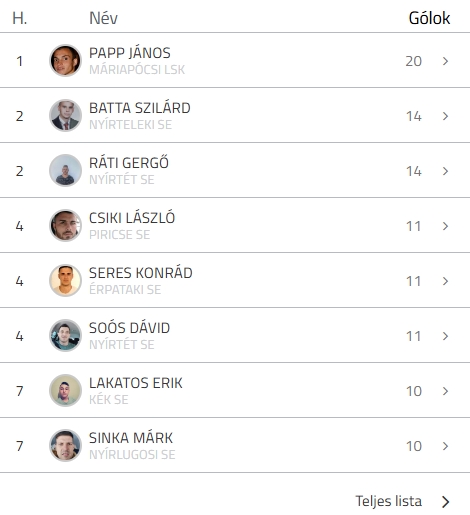
Task: Open SERES KONRÁD player name
Action: click(x=141, y=273)
